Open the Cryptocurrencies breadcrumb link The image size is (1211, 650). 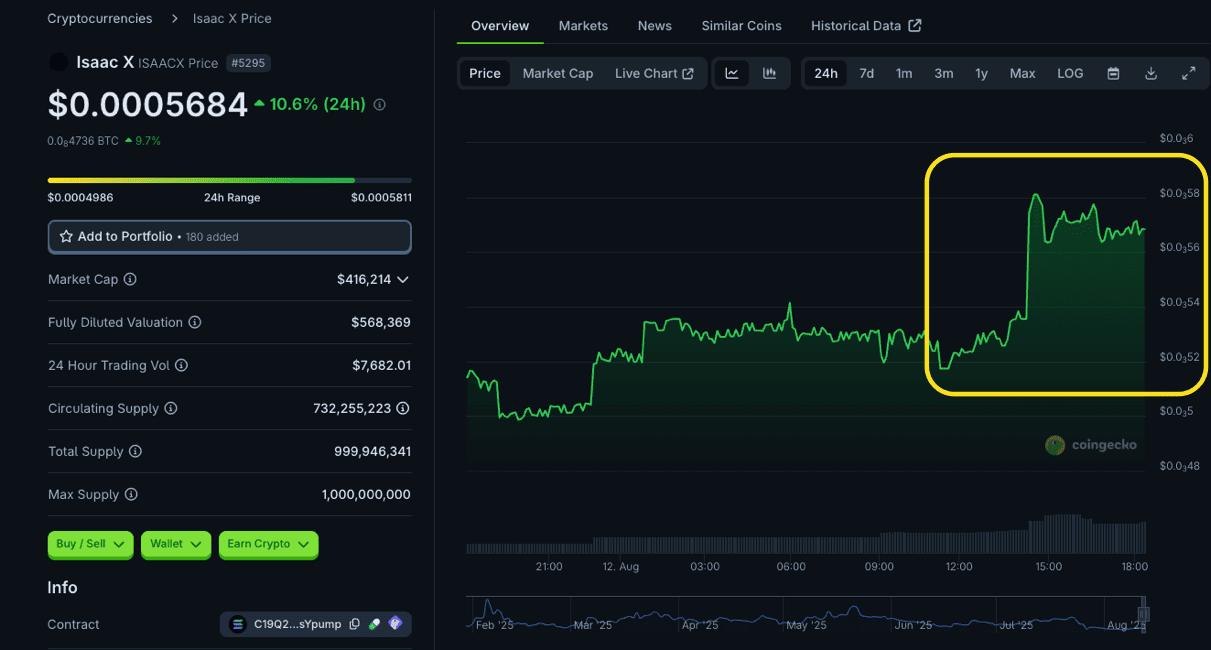[100, 18]
